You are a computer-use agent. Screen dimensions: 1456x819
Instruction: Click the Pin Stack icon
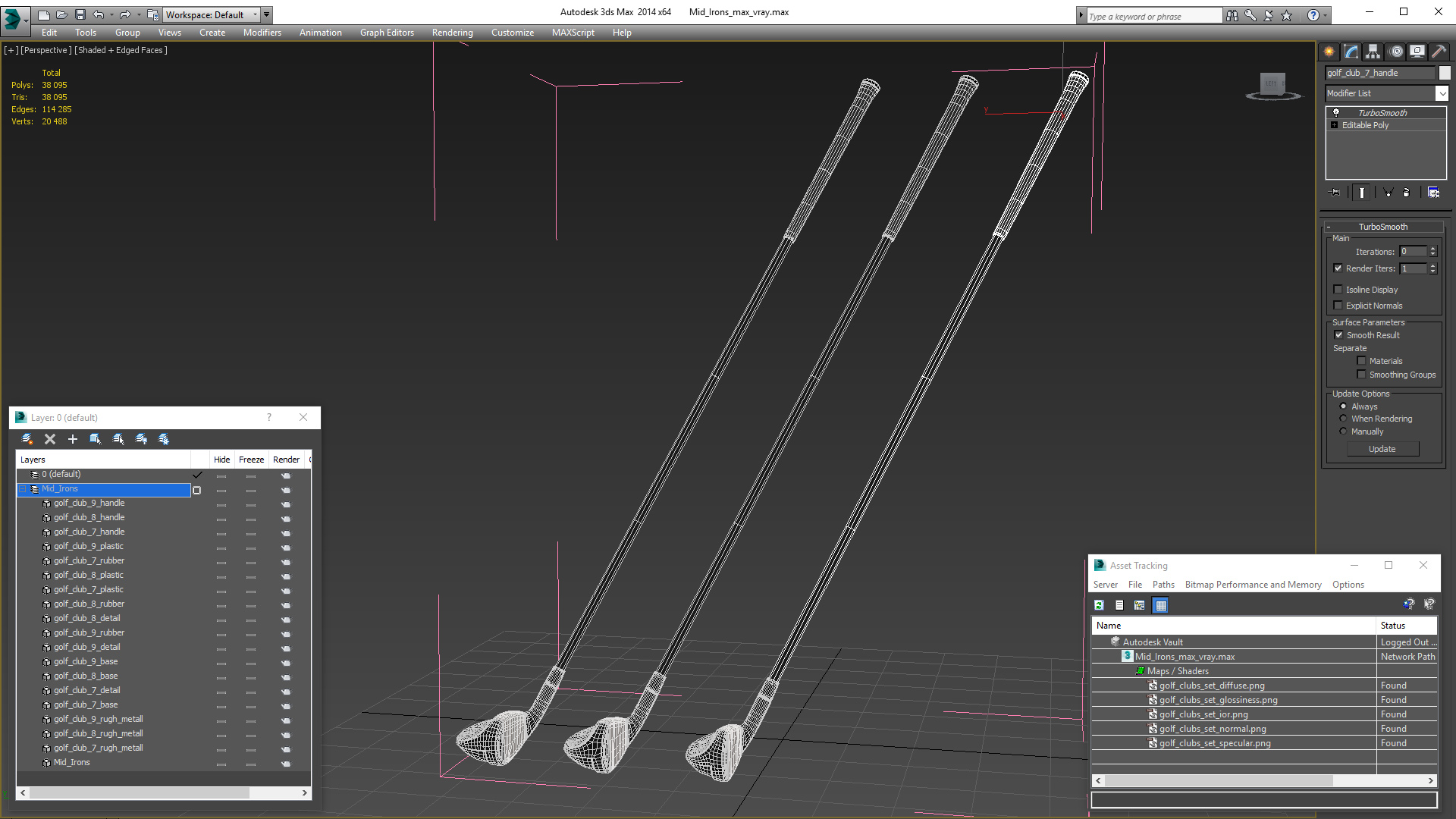(1335, 193)
